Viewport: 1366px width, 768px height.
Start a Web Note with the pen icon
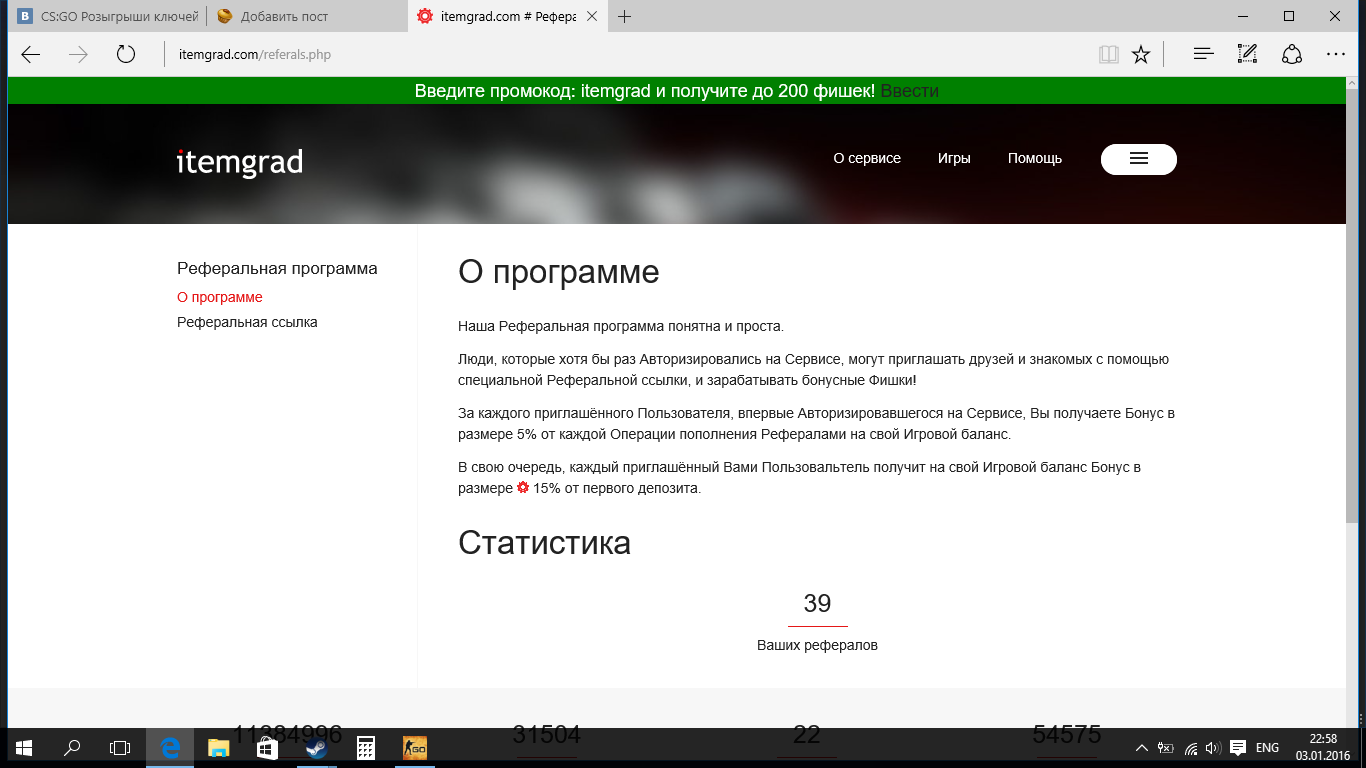[x=1247, y=55]
